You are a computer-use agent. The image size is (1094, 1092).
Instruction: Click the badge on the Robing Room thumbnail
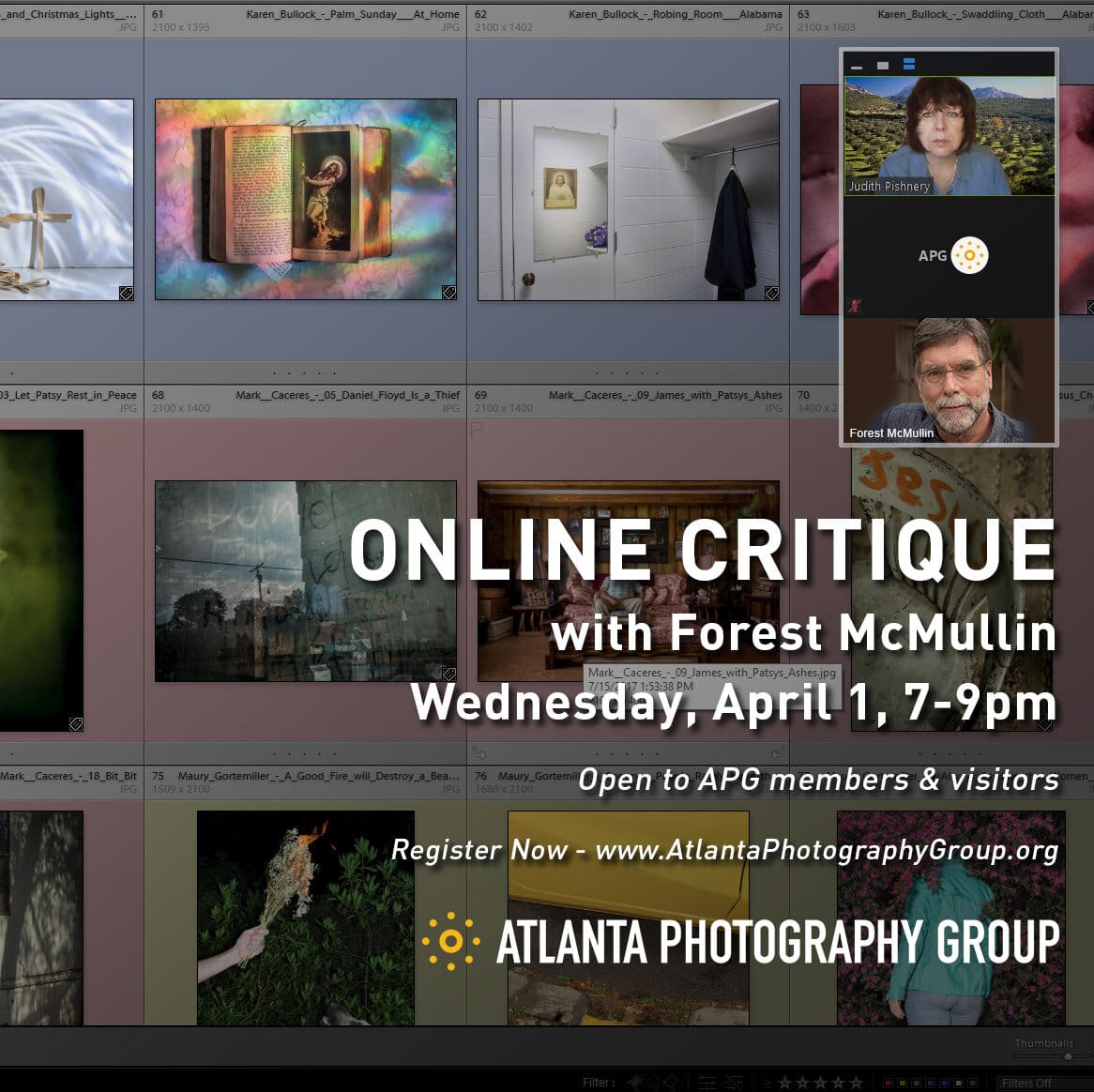(x=771, y=293)
